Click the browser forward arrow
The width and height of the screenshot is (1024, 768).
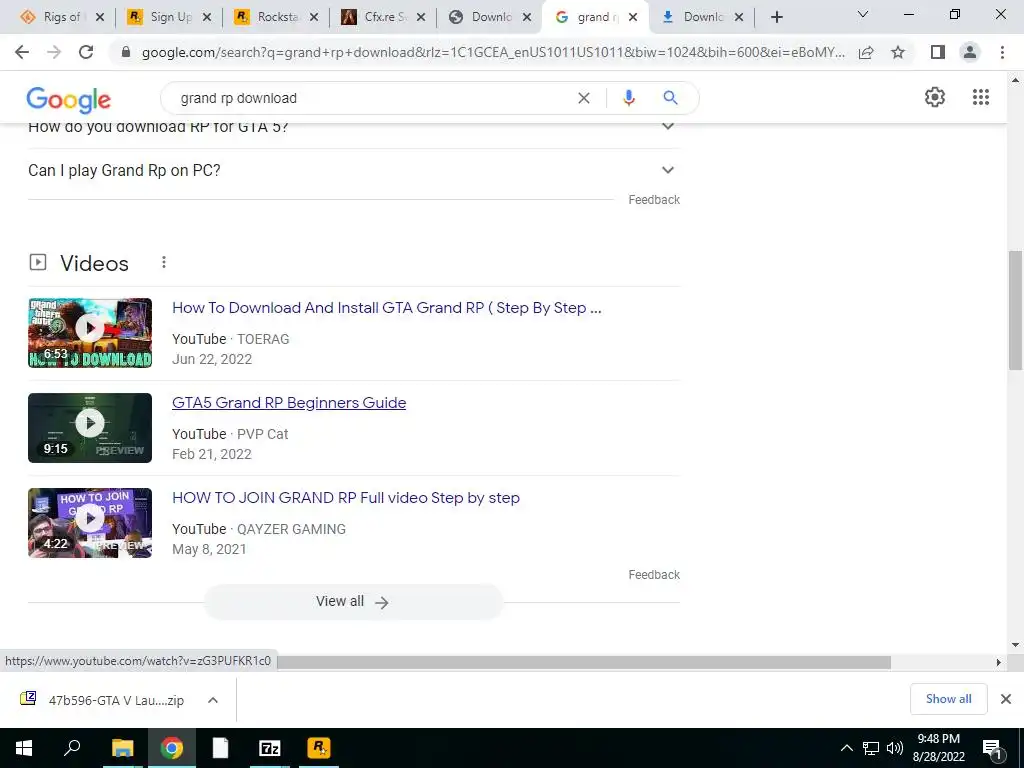54,52
